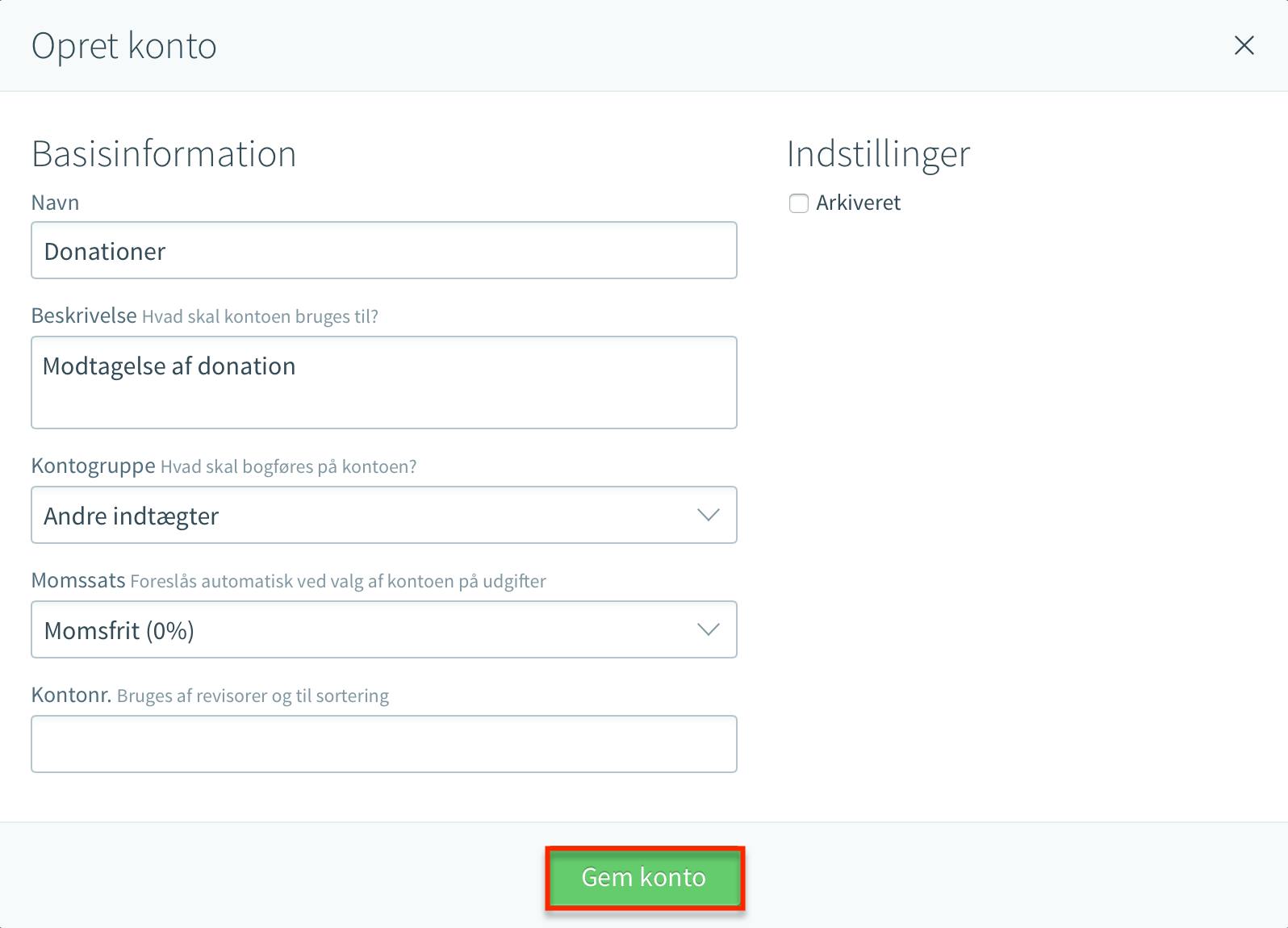Open the Andre indtægter account group dropdown

384,515
